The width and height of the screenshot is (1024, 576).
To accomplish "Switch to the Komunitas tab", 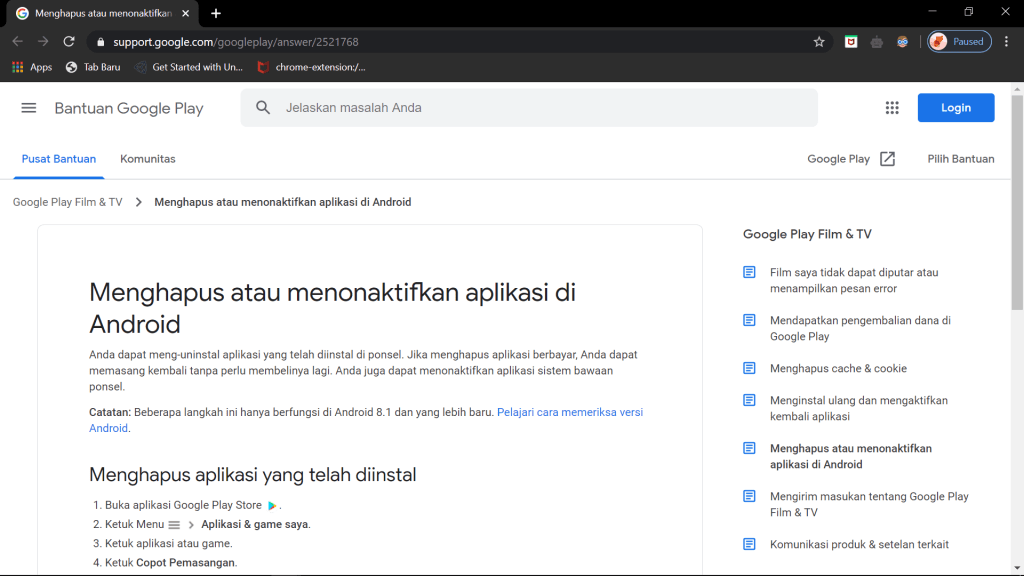I will [147, 159].
